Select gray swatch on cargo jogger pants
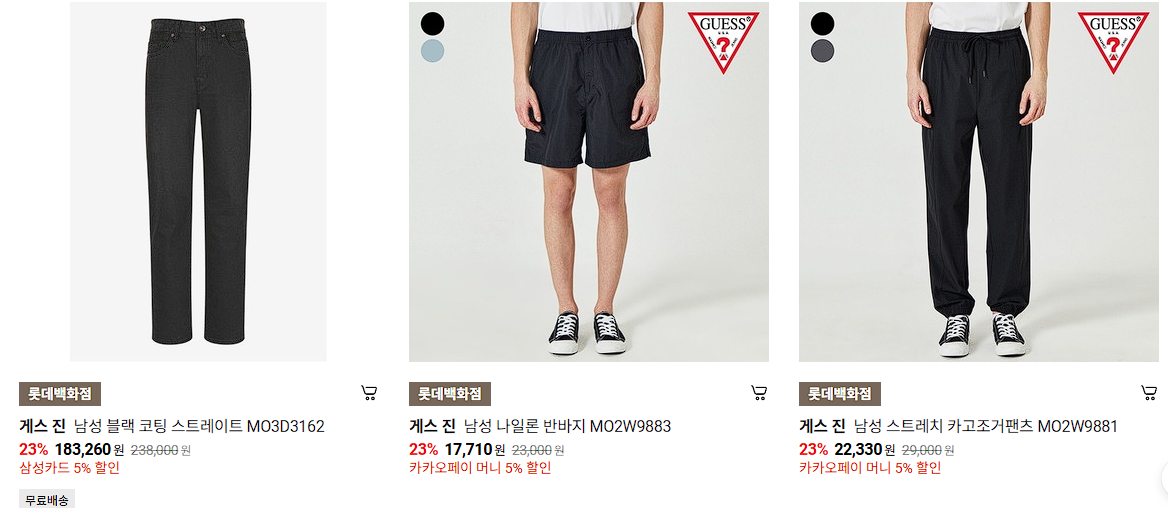This screenshot has height=508, width=1168. point(822,51)
